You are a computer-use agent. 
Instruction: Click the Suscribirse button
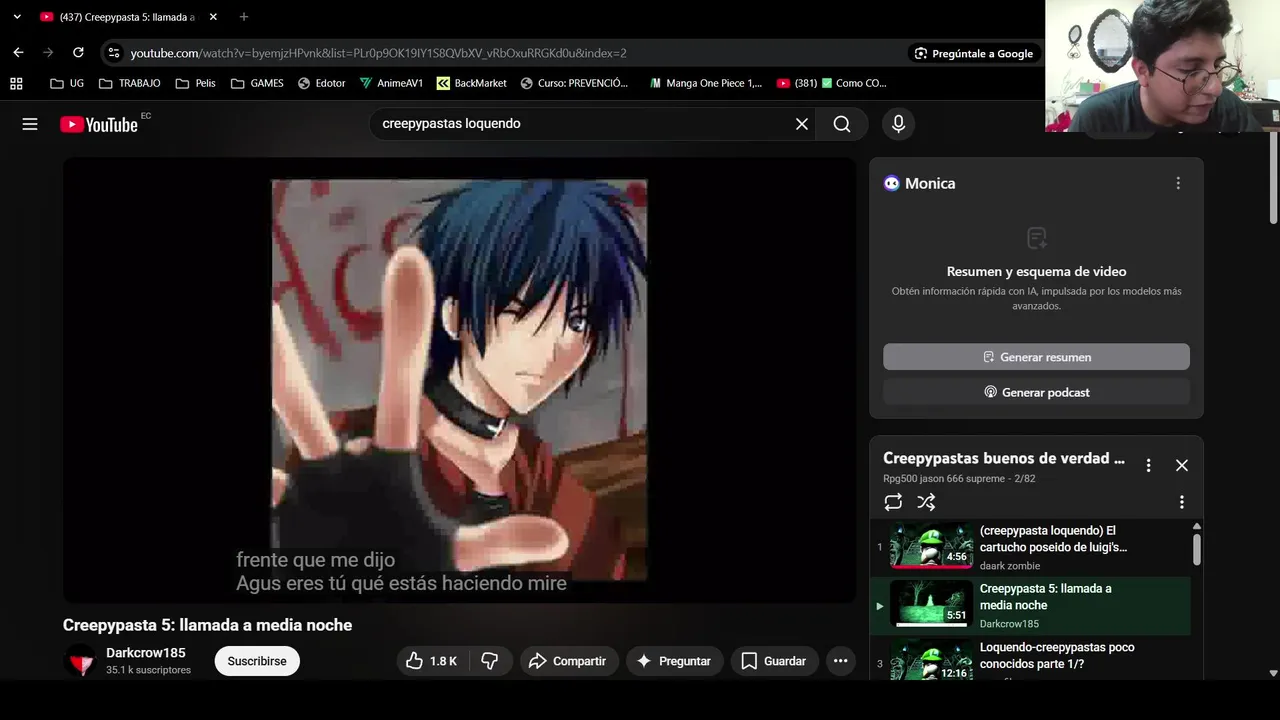(257, 661)
